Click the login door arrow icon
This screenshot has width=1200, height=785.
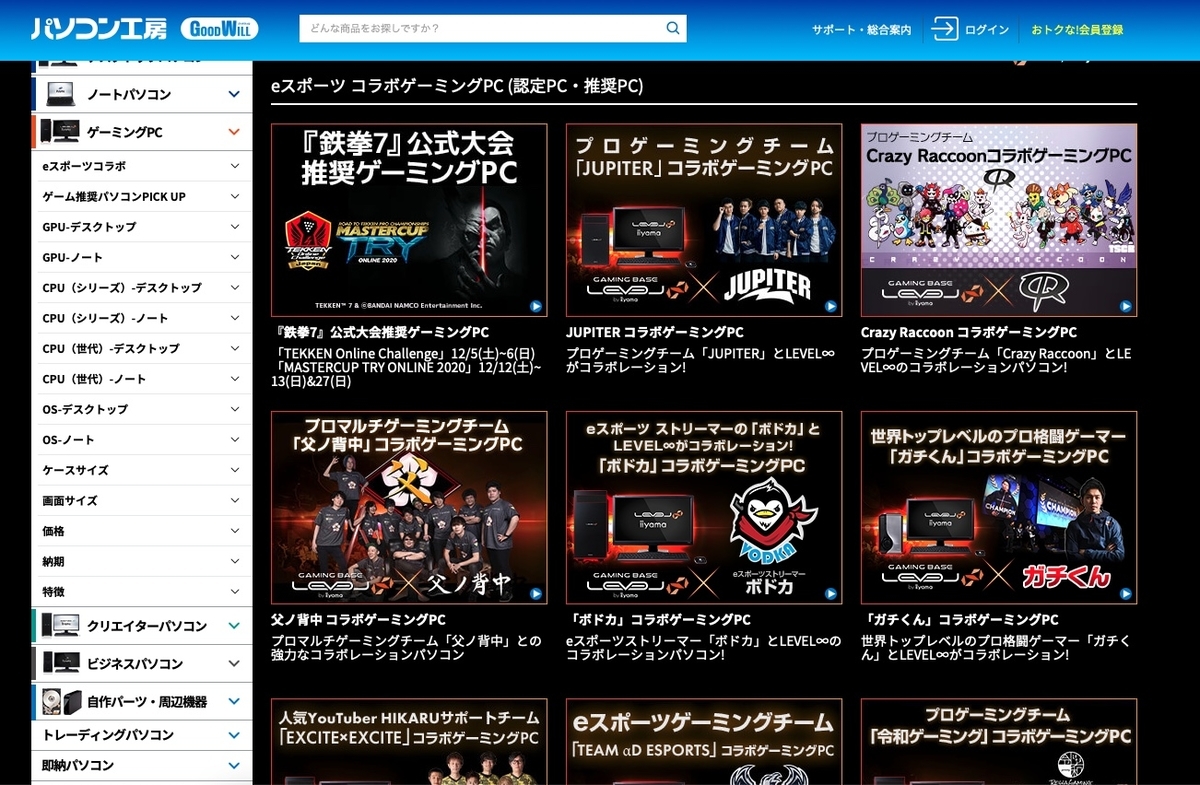click(x=944, y=29)
